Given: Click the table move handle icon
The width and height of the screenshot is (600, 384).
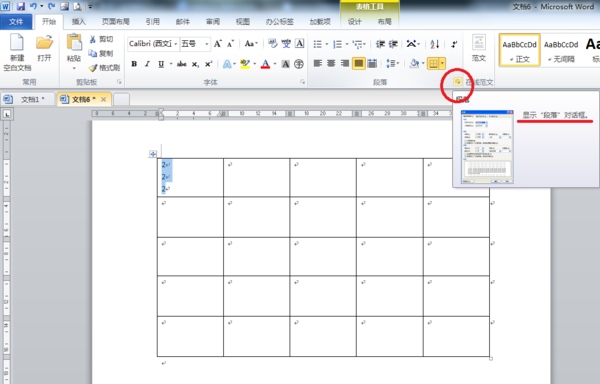Looking at the screenshot, I should pyautogui.click(x=153, y=154).
